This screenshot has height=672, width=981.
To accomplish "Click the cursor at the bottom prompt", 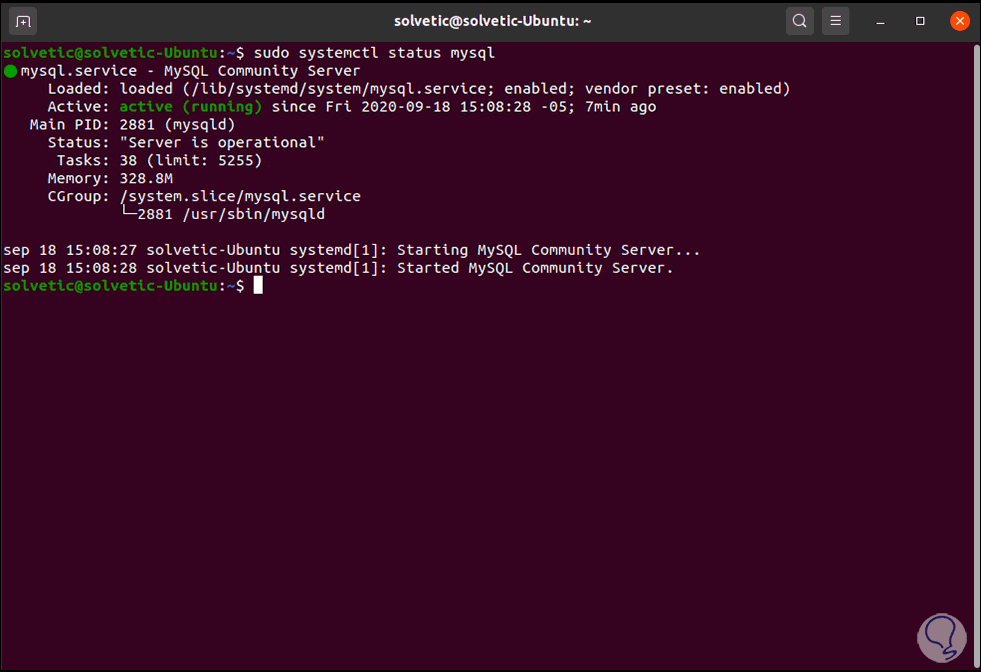I will [x=258, y=286].
